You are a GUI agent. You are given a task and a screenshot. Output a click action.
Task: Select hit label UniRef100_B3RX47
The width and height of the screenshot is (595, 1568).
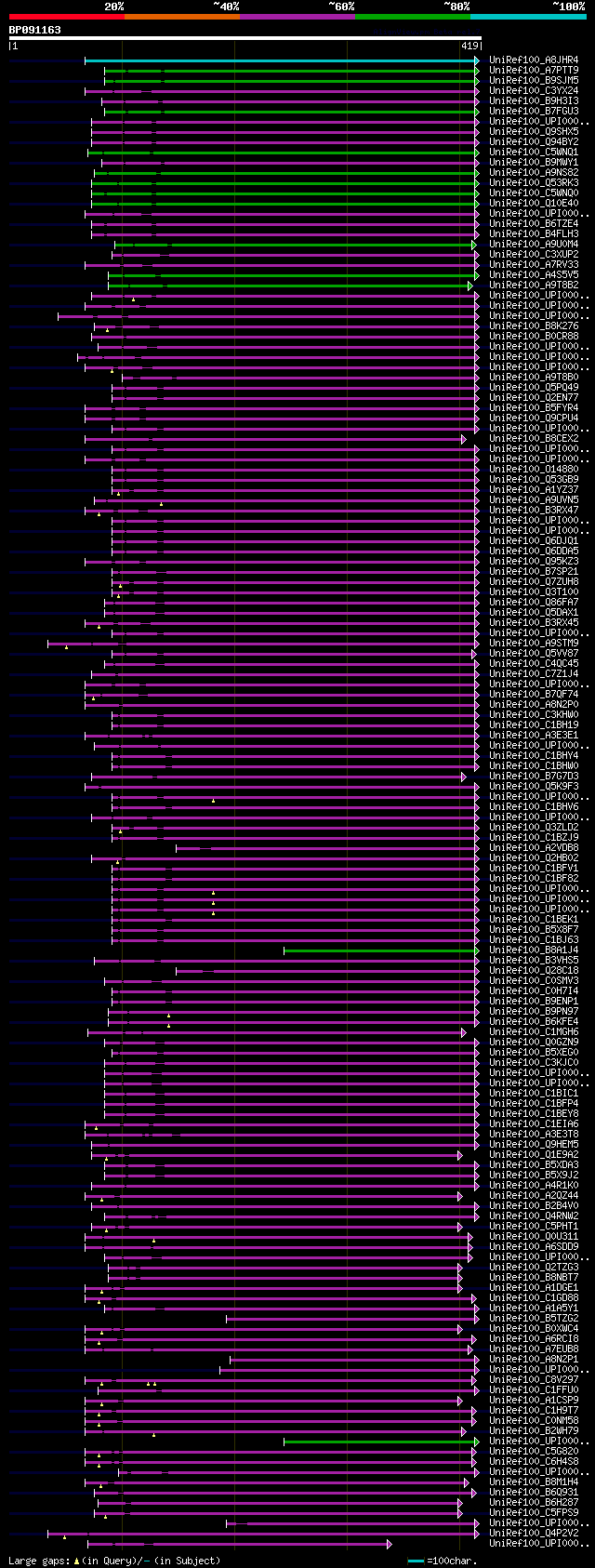click(534, 511)
